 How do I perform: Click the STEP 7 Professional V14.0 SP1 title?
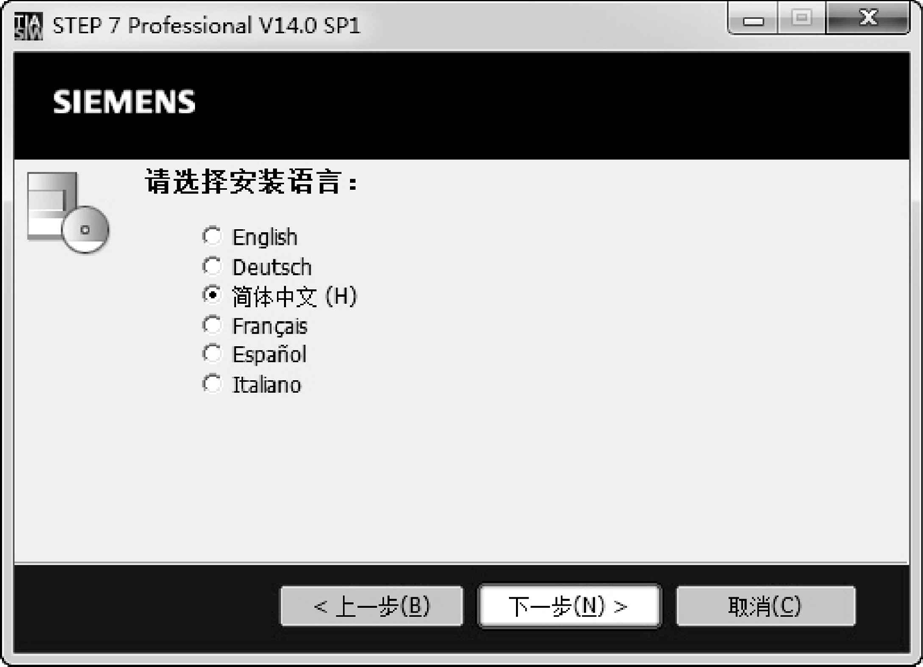[x=207, y=26]
